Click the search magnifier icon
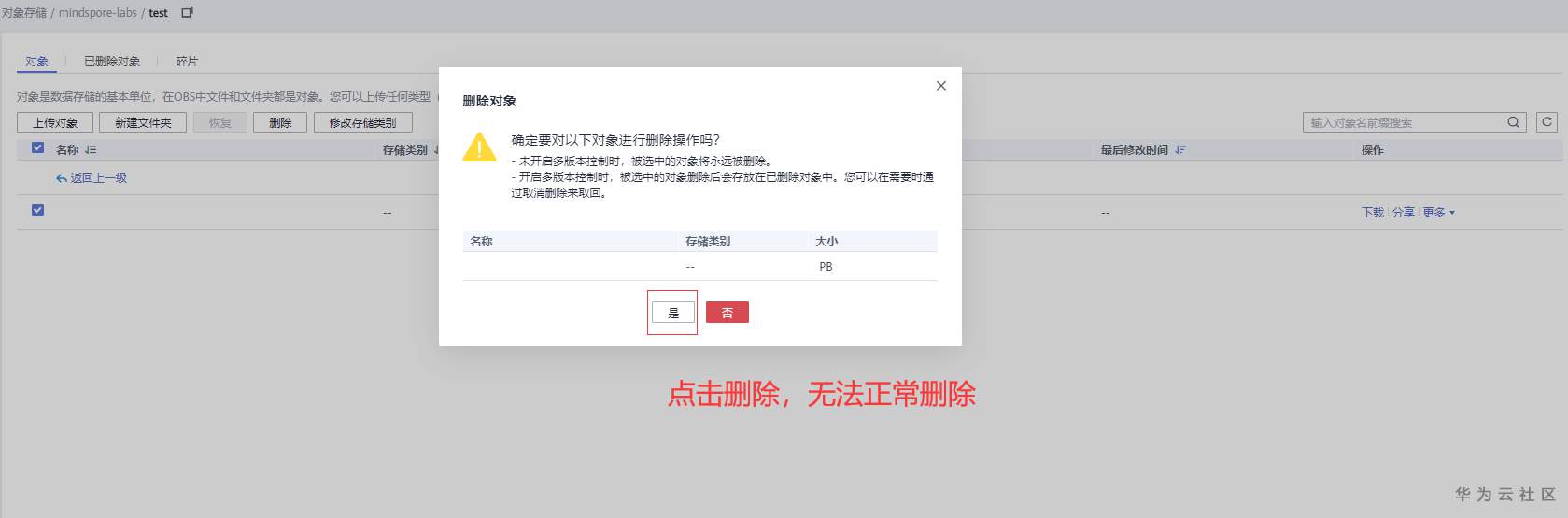The height and width of the screenshot is (518, 1568). 1513,122
